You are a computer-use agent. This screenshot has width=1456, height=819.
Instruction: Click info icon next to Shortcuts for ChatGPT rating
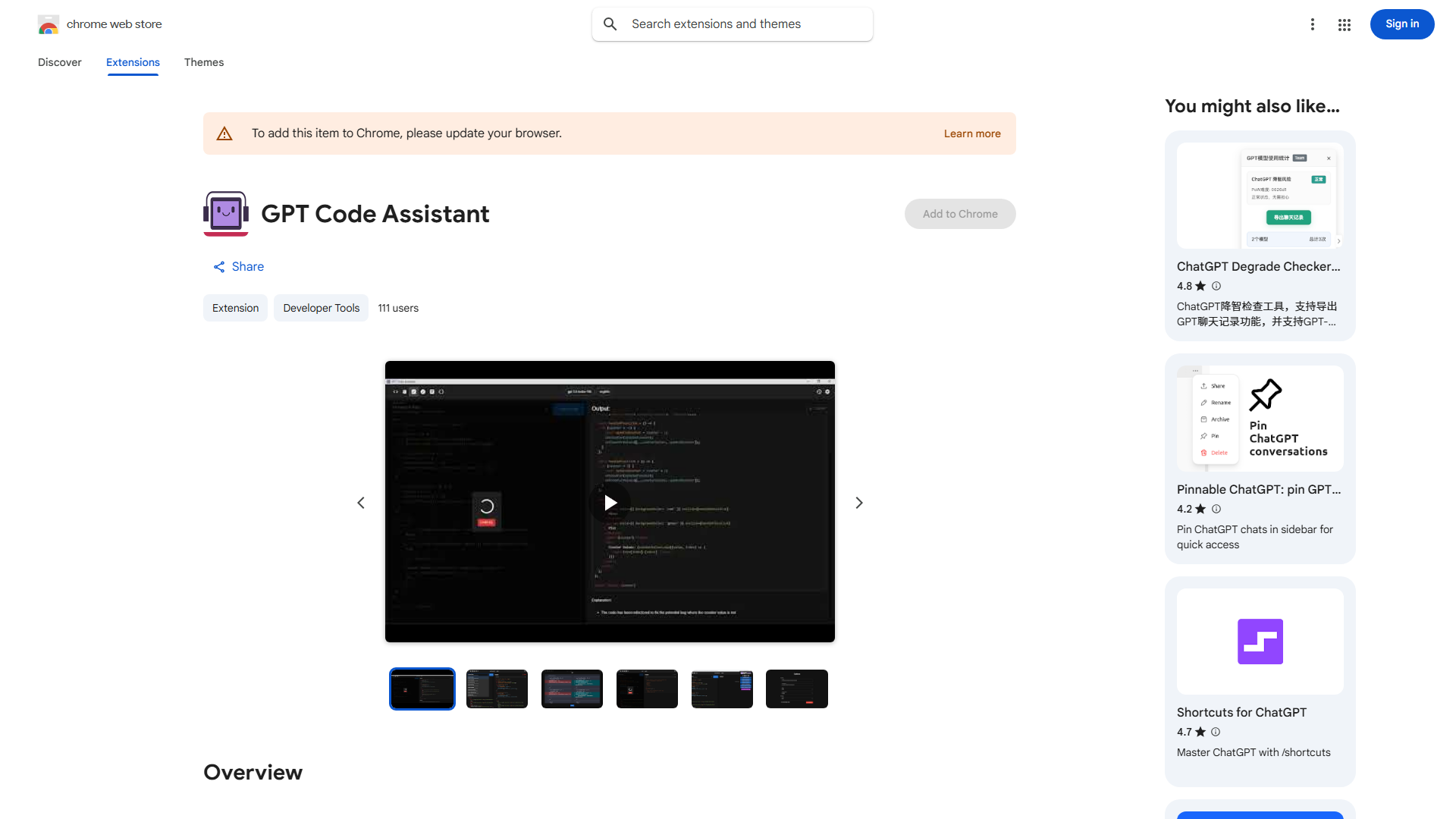(1215, 732)
